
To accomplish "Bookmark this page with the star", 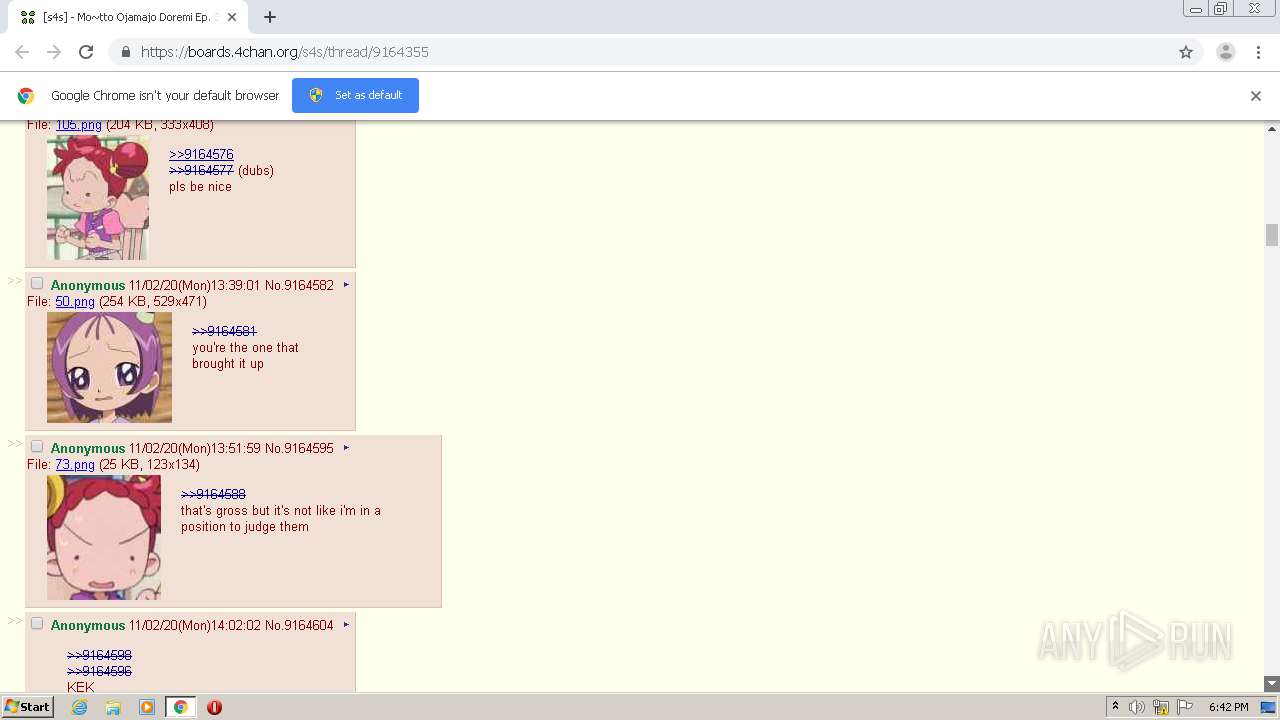I will [x=1186, y=52].
